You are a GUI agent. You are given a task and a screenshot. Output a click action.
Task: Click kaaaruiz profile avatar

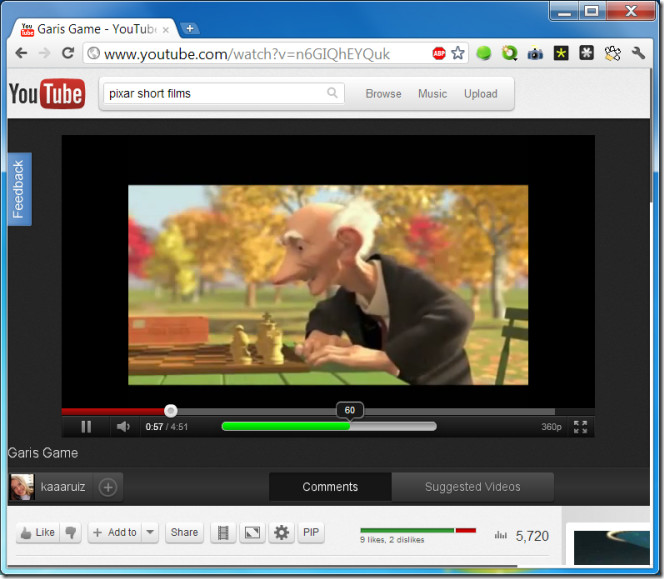click(22, 487)
